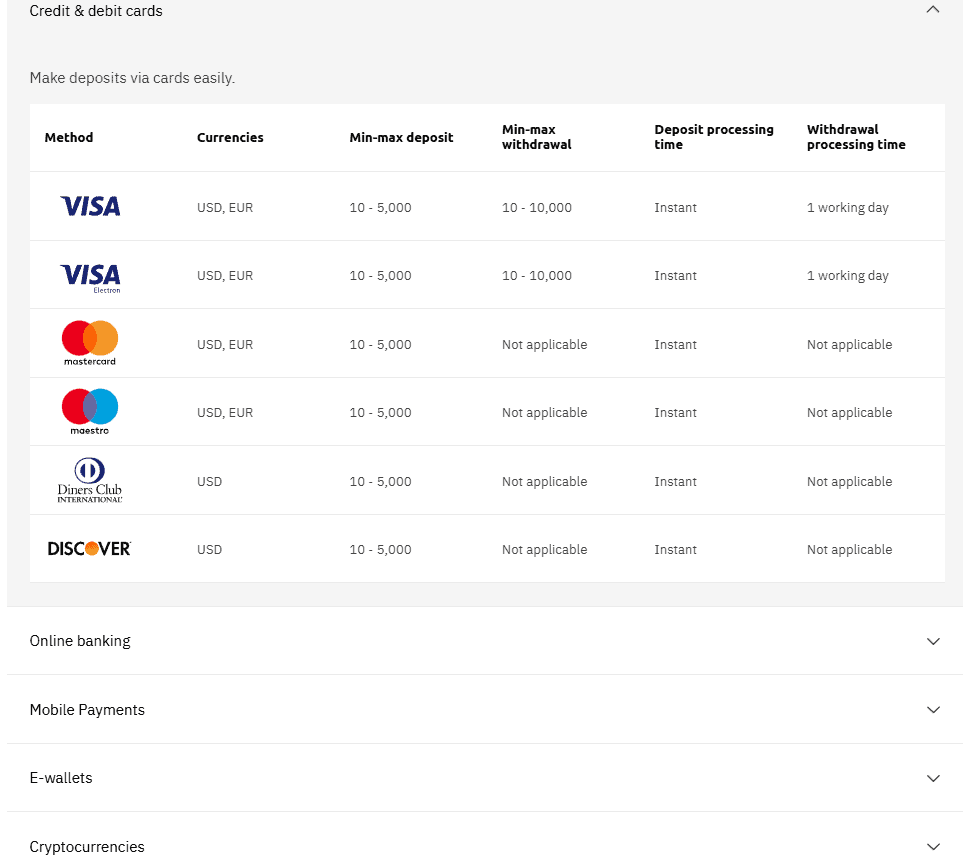This screenshot has width=963, height=865.
Task: Click the Deposit processing time header
Action: (714, 137)
